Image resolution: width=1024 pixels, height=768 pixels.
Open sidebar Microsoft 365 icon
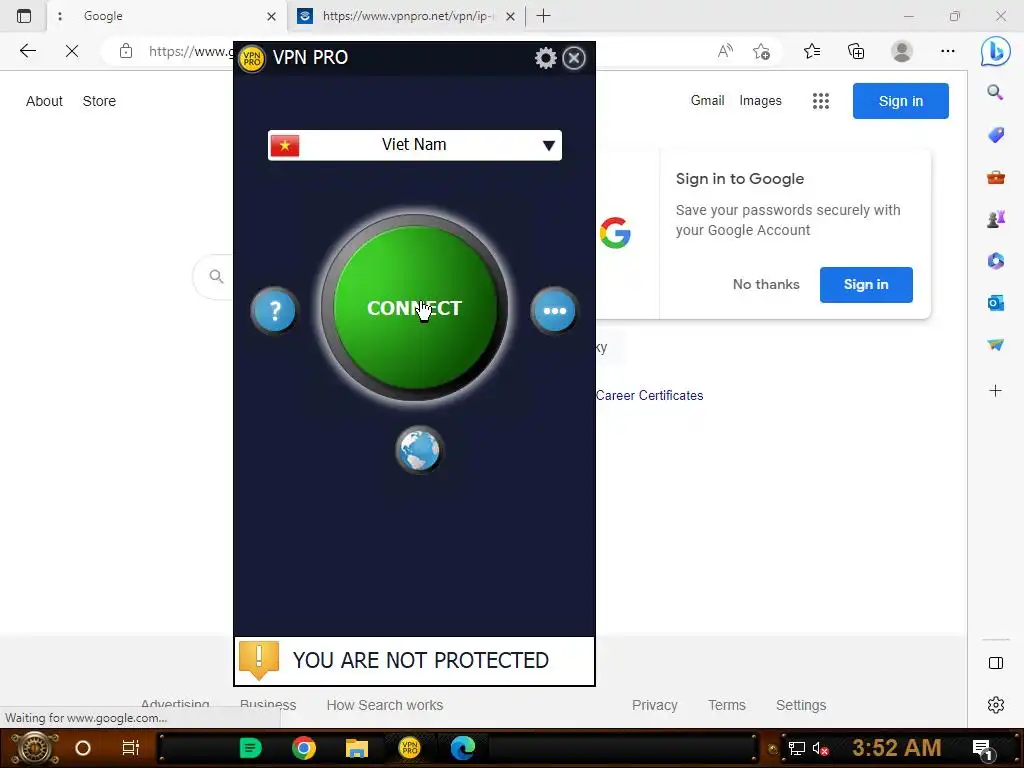click(x=995, y=261)
